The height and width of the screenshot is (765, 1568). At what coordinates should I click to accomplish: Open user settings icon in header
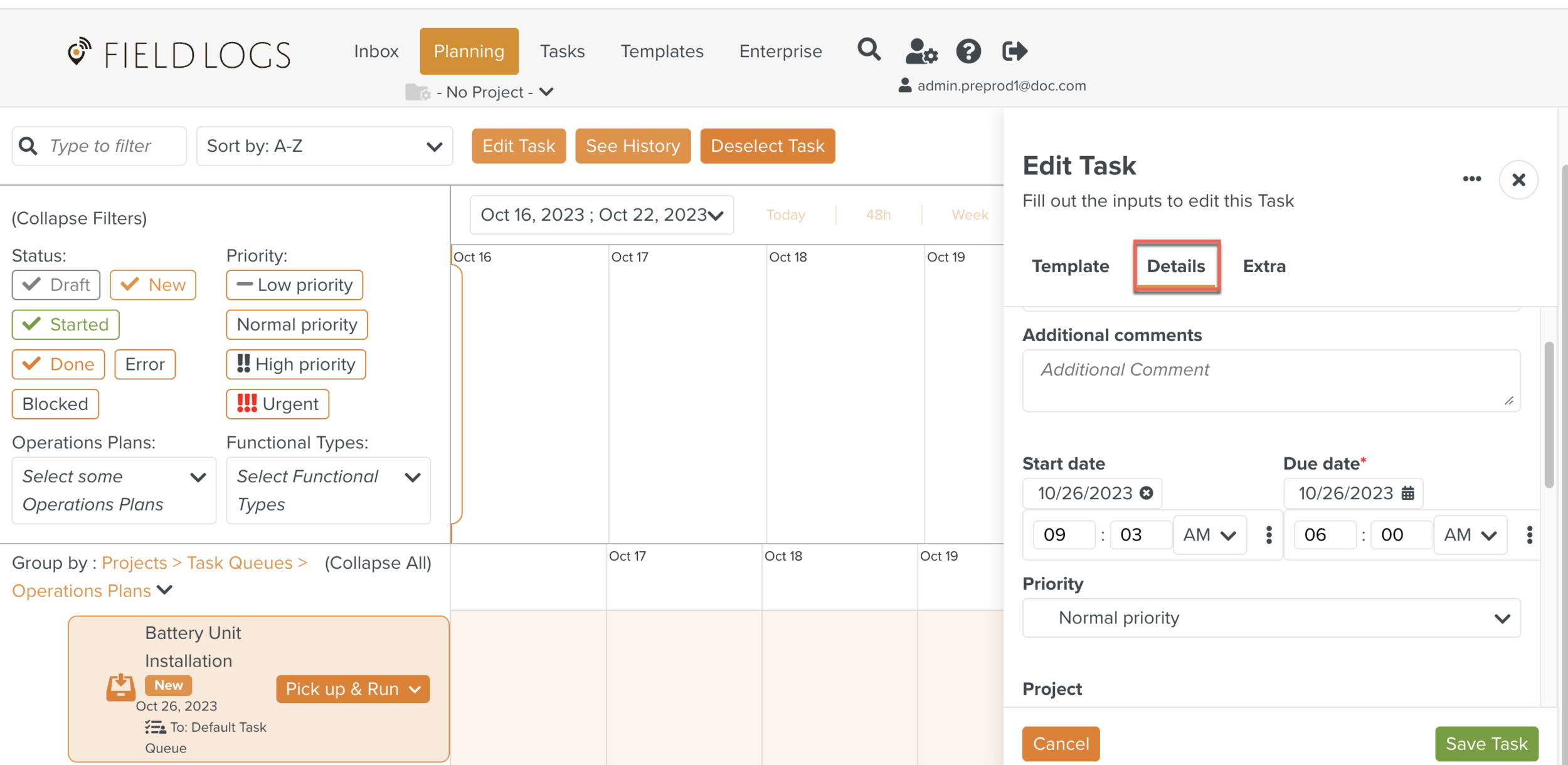(921, 51)
